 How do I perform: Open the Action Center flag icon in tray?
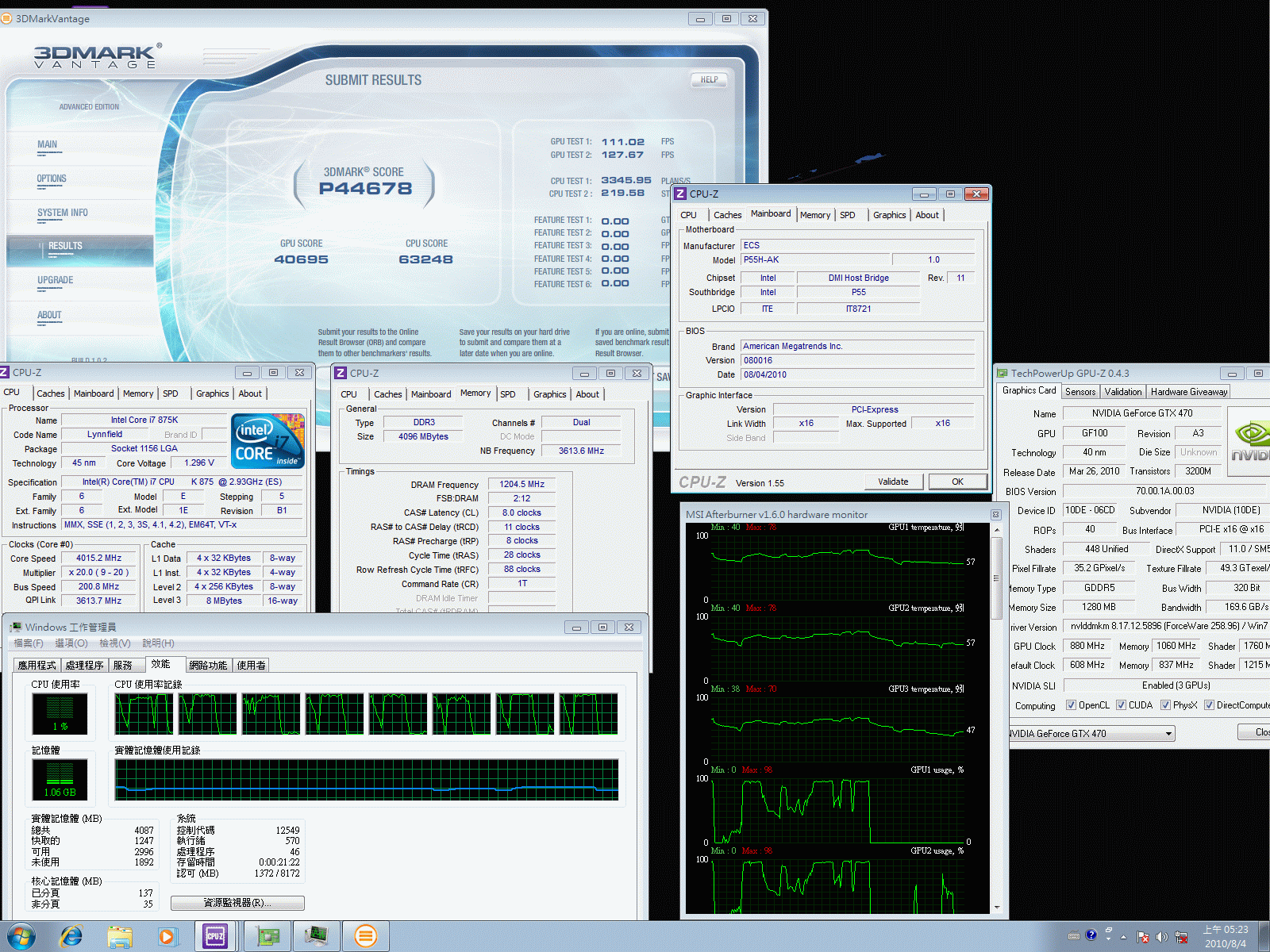1143,937
